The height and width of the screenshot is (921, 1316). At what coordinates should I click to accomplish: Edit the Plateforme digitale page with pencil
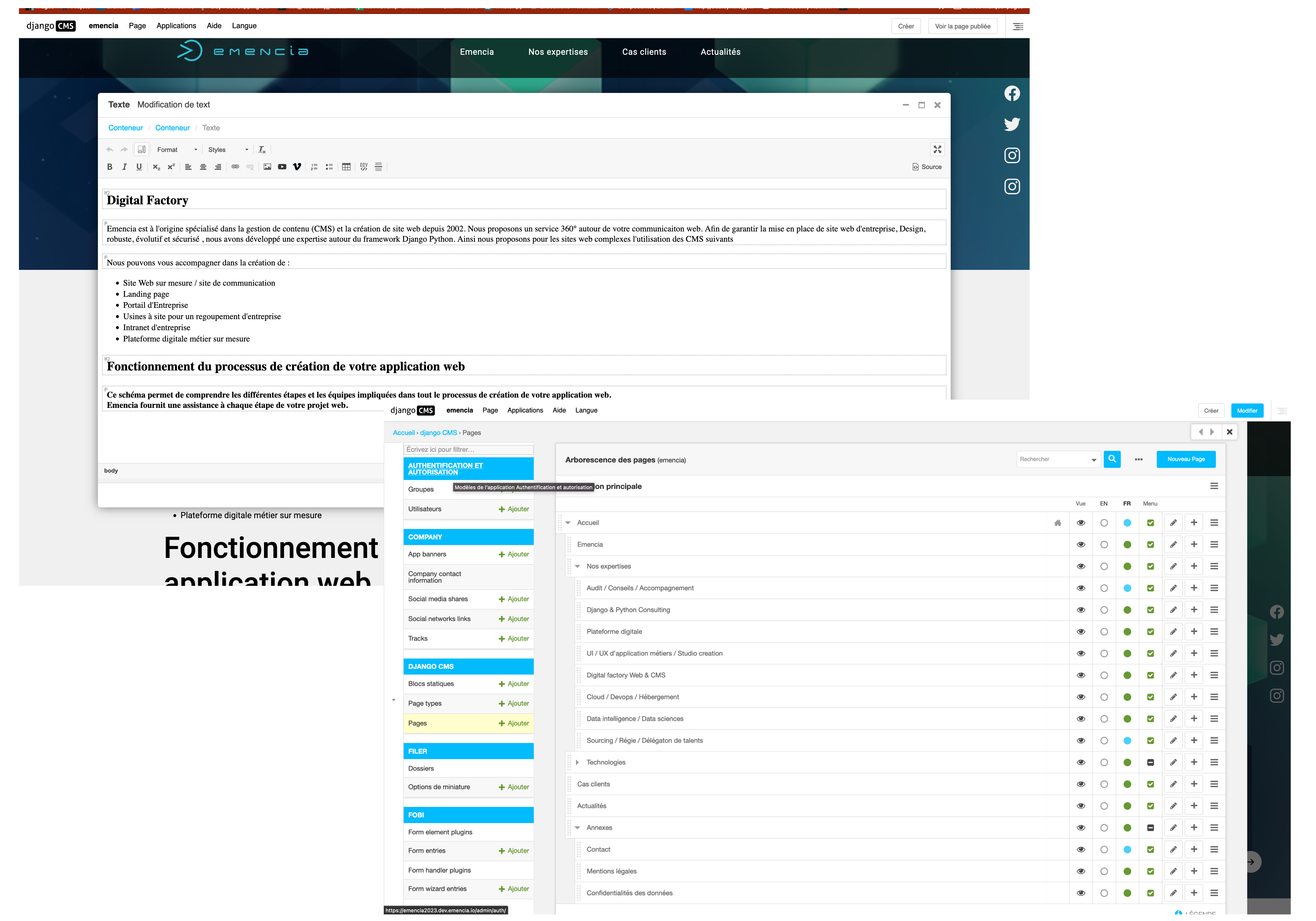tap(1173, 632)
